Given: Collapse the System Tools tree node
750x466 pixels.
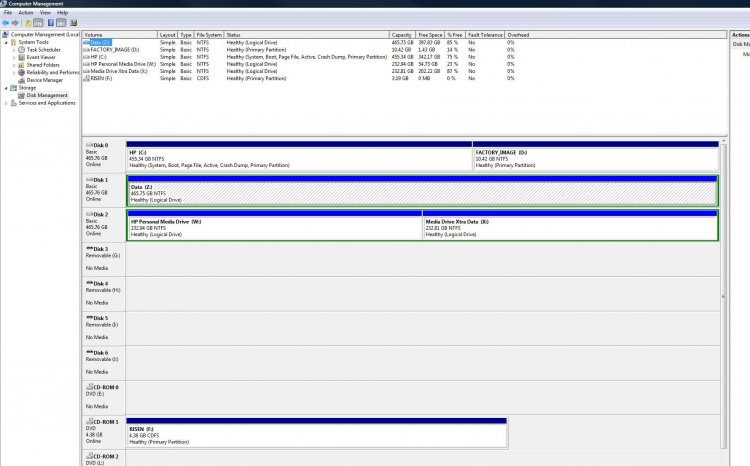Looking at the screenshot, I should coord(8,42).
